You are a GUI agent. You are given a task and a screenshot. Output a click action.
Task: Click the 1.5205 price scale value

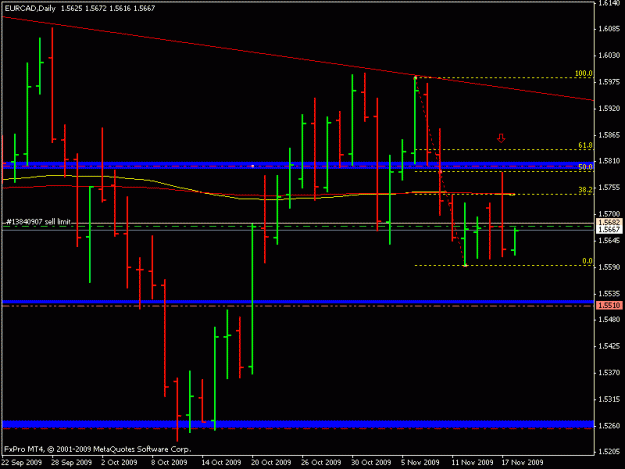click(x=609, y=451)
